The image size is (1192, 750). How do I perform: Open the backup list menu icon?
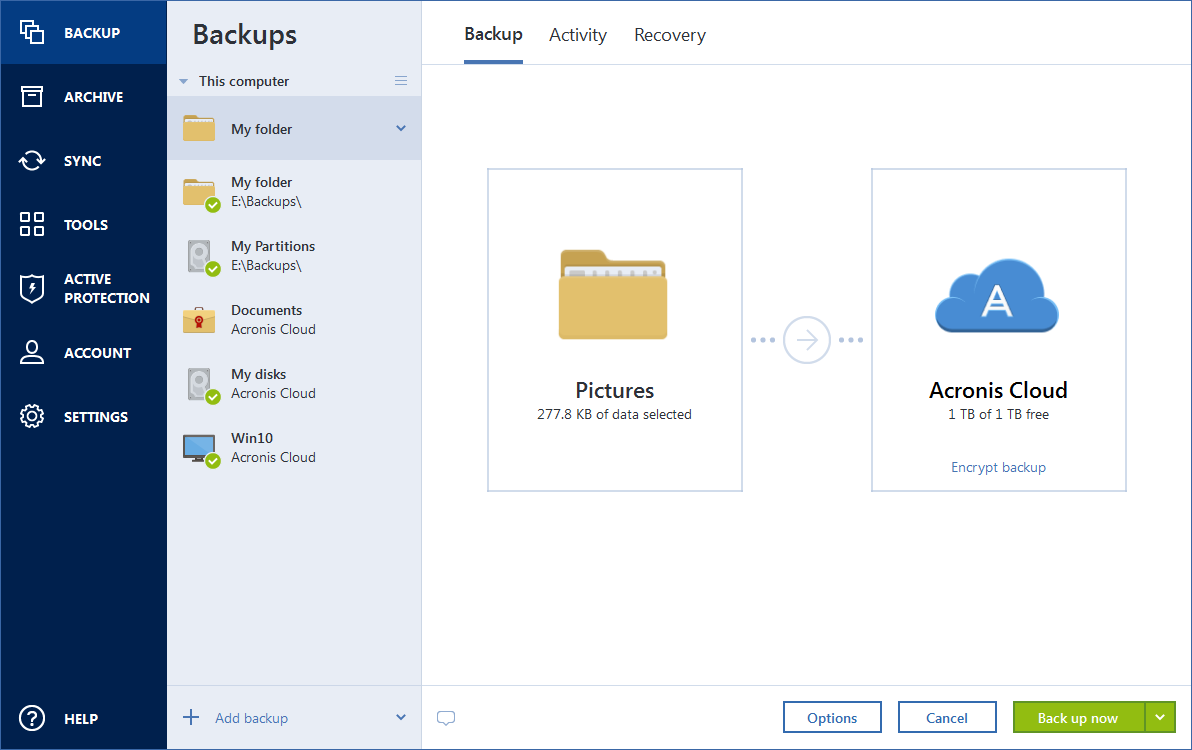click(x=401, y=80)
